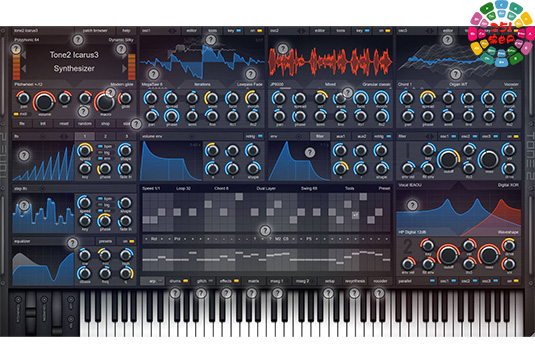Open help marker on step lfo display

tap(24, 205)
